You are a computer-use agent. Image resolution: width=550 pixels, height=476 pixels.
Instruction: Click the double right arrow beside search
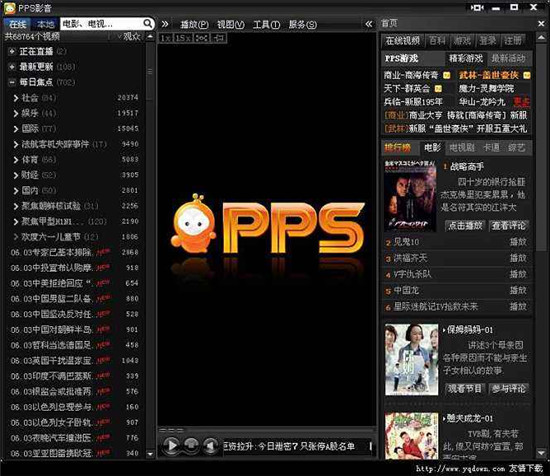pos(165,24)
